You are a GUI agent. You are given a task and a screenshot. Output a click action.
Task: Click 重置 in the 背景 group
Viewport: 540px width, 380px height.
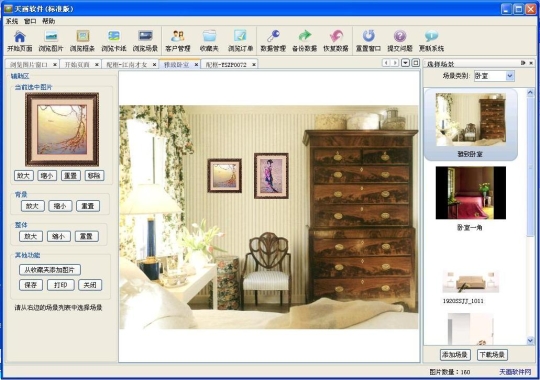pyautogui.click(x=88, y=206)
